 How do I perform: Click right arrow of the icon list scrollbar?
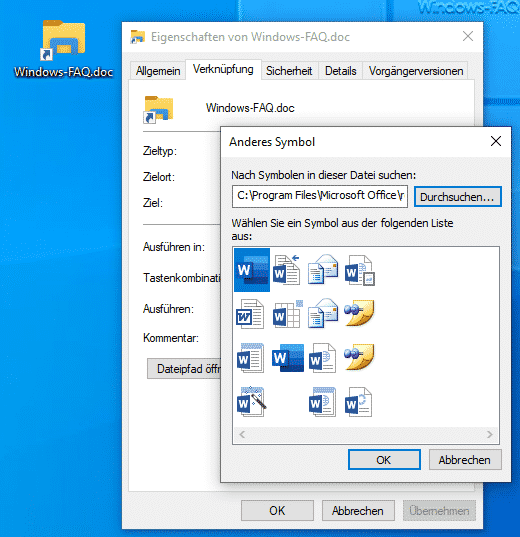pos(490,435)
